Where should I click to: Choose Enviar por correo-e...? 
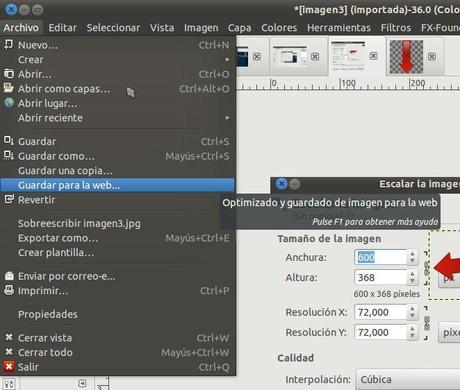point(117,276)
